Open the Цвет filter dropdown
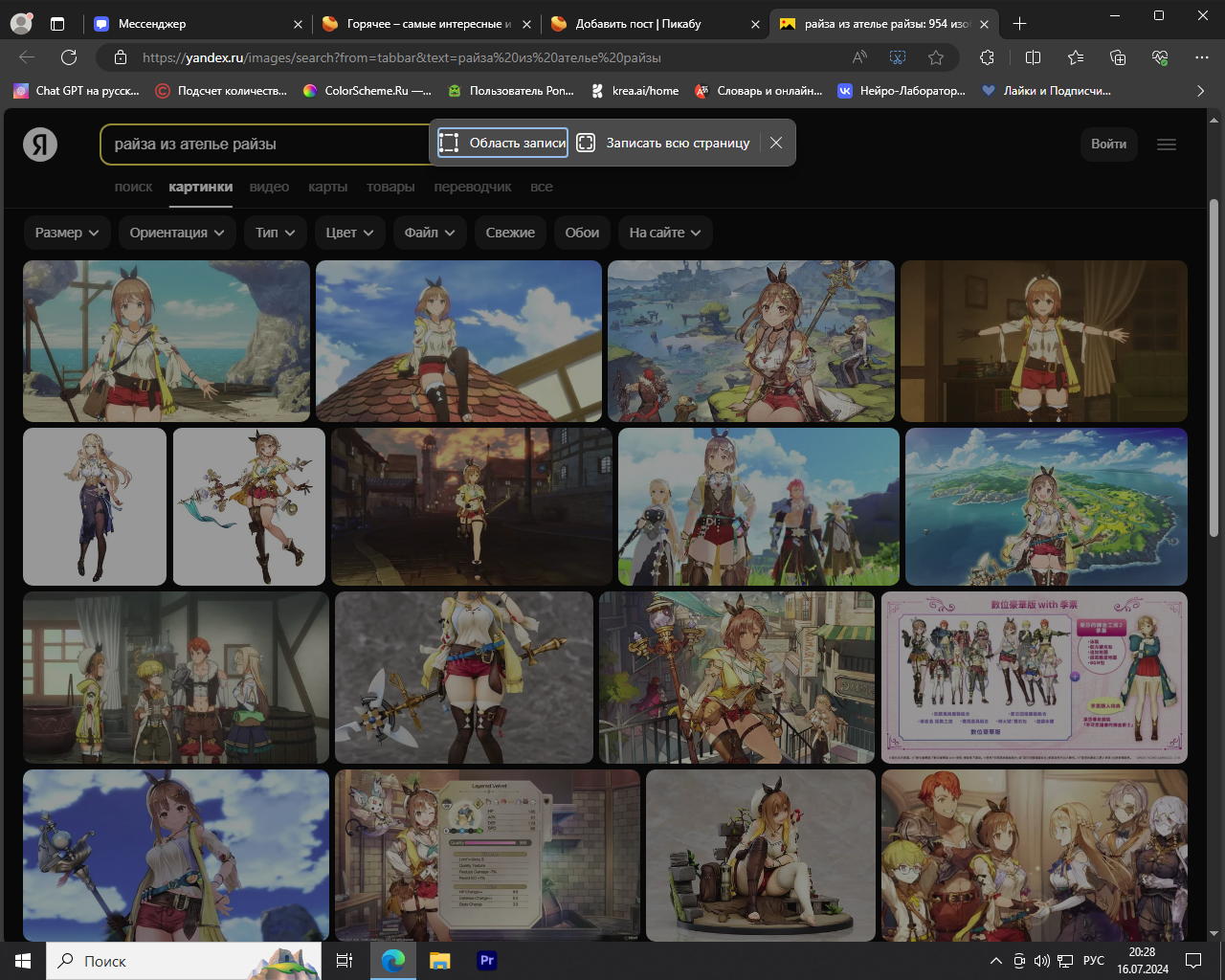Viewport: 1225px width, 980px height. click(x=349, y=233)
